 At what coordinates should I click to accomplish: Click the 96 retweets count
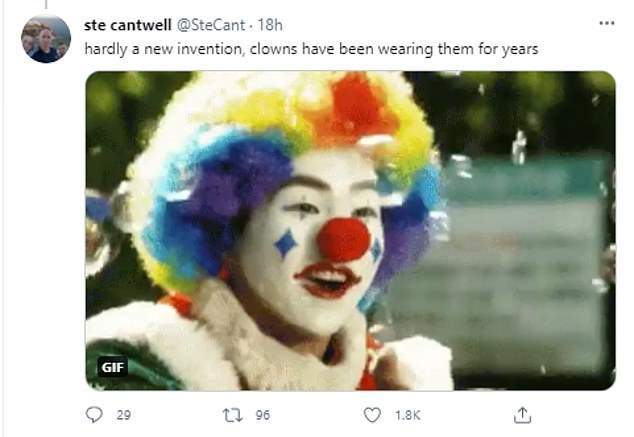pos(262,415)
